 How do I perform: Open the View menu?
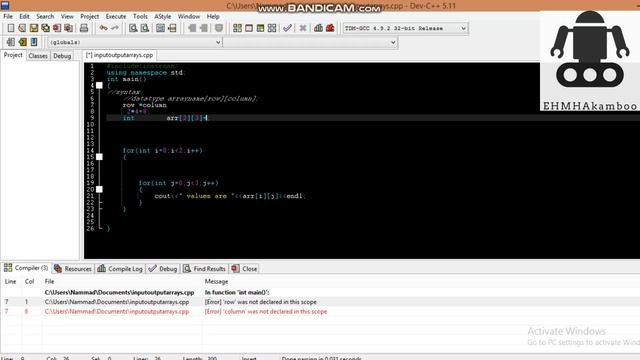click(67, 16)
